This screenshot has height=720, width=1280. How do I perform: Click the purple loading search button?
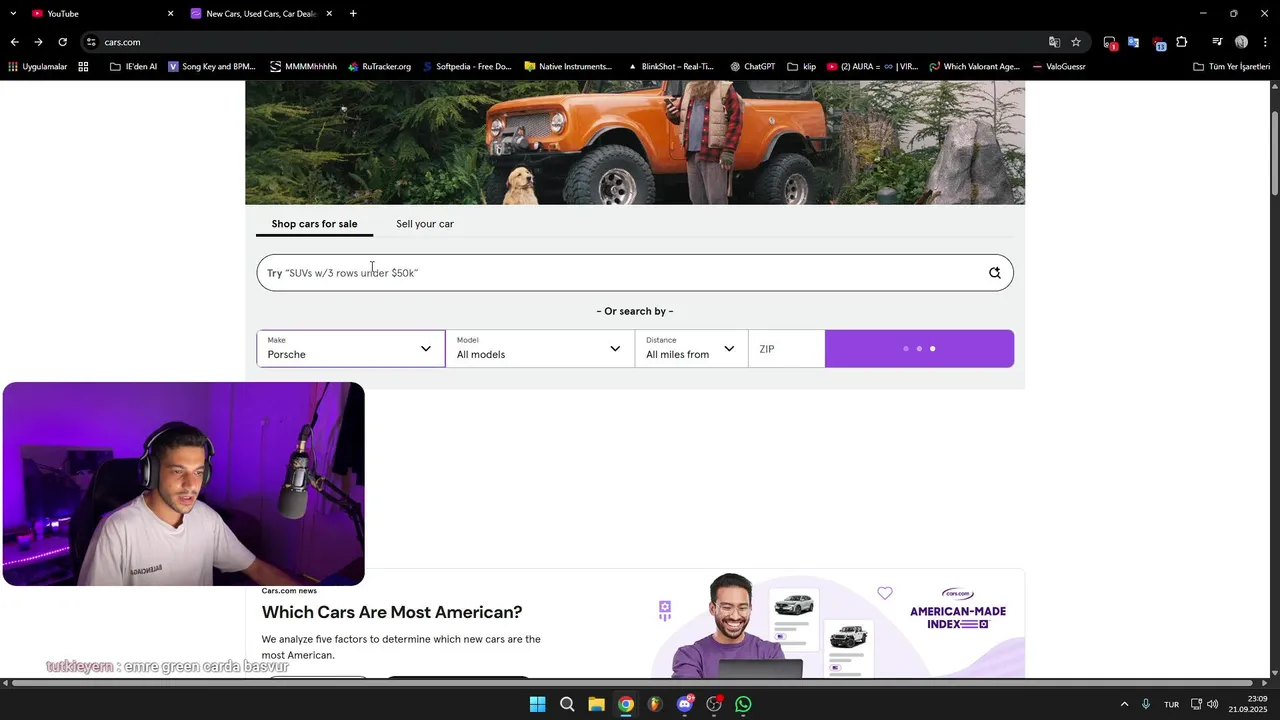click(919, 349)
